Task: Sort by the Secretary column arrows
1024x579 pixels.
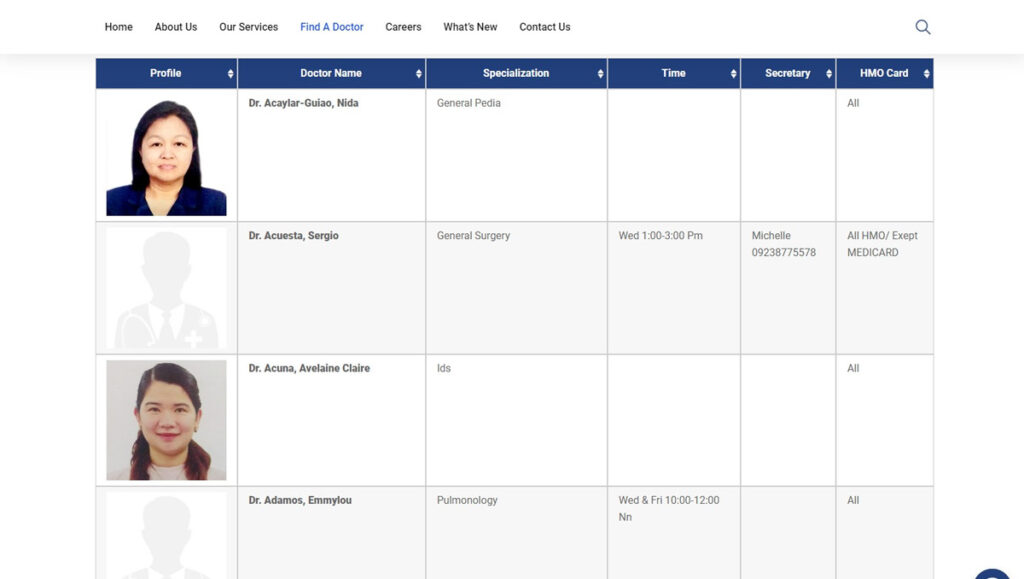Action: pyautogui.click(x=828, y=74)
